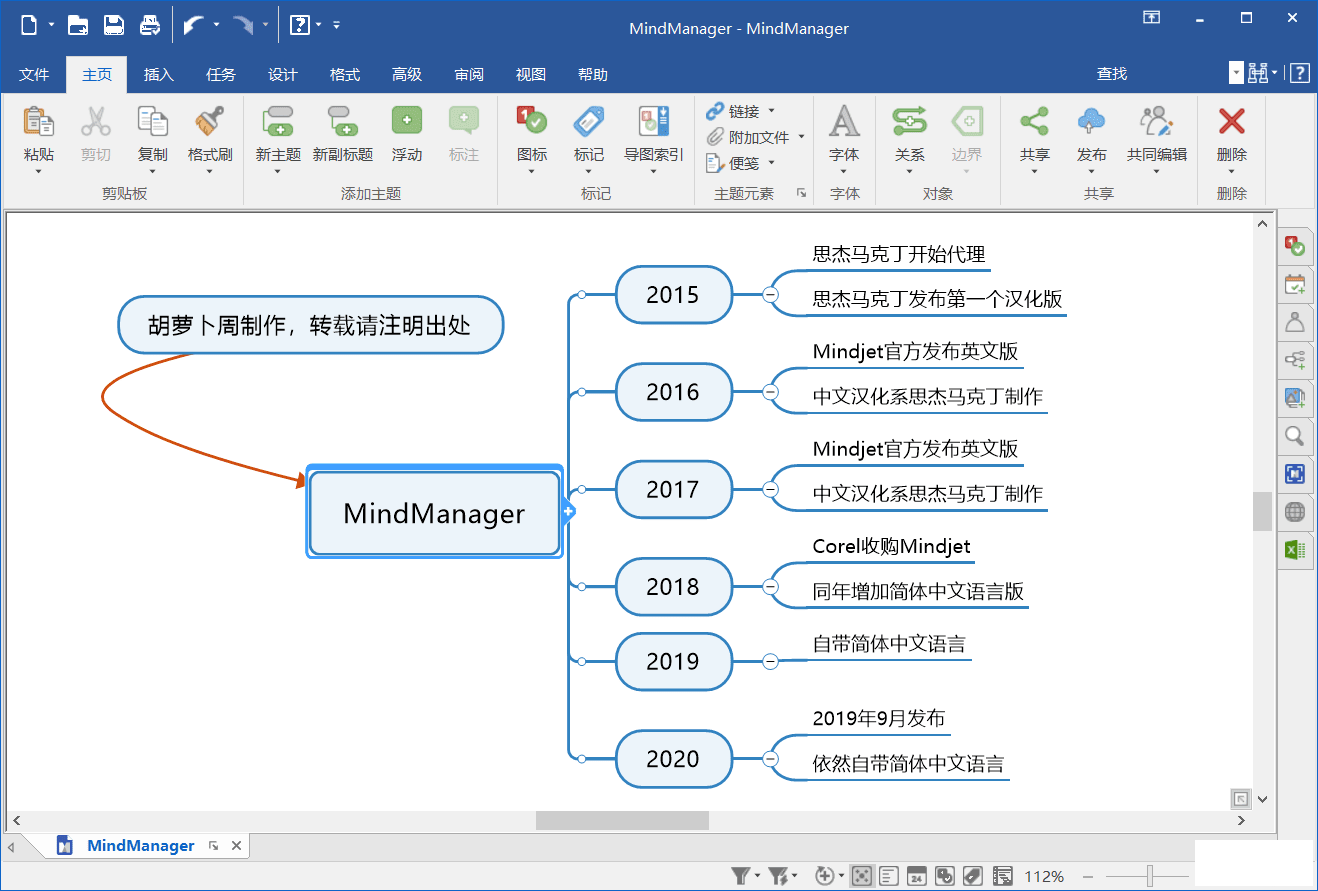Toggle show icon markers status bar icon

tap(944, 876)
